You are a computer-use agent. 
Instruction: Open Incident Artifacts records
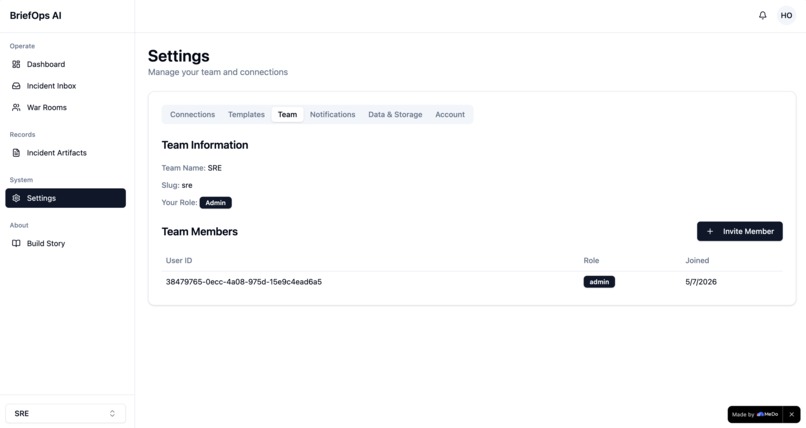click(65, 153)
